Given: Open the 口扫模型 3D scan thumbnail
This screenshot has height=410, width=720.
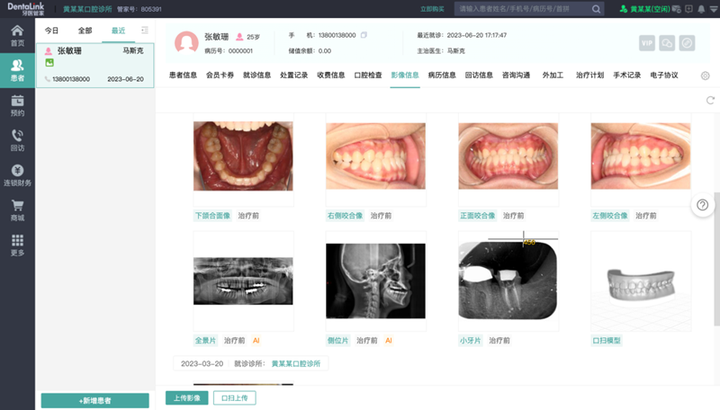Looking at the screenshot, I should [641, 281].
